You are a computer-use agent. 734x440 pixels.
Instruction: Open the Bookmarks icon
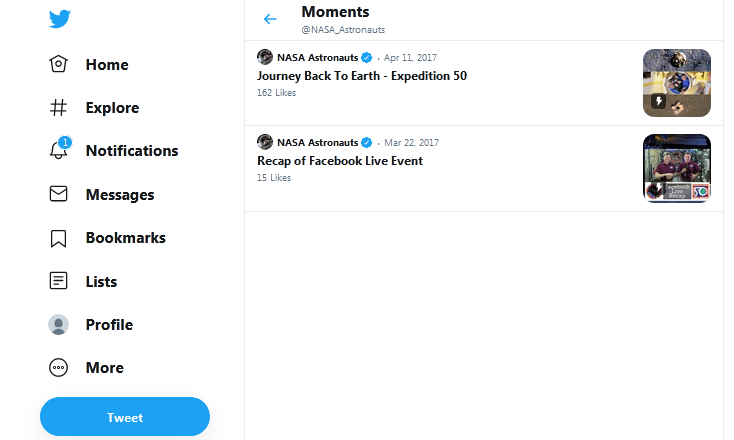59,238
